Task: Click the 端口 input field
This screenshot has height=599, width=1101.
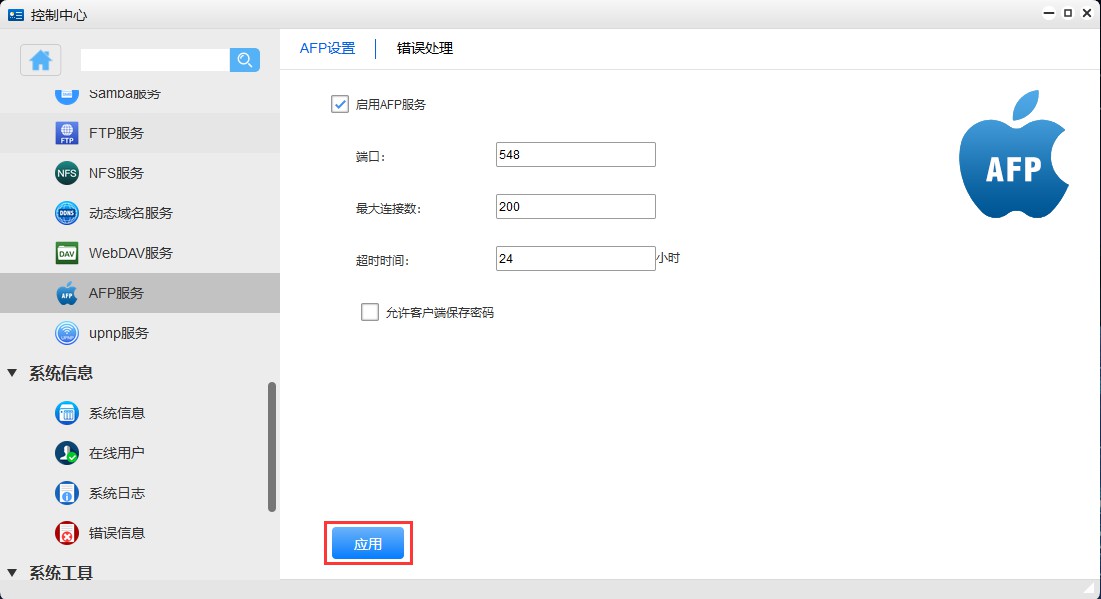Action: tap(575, 155)
